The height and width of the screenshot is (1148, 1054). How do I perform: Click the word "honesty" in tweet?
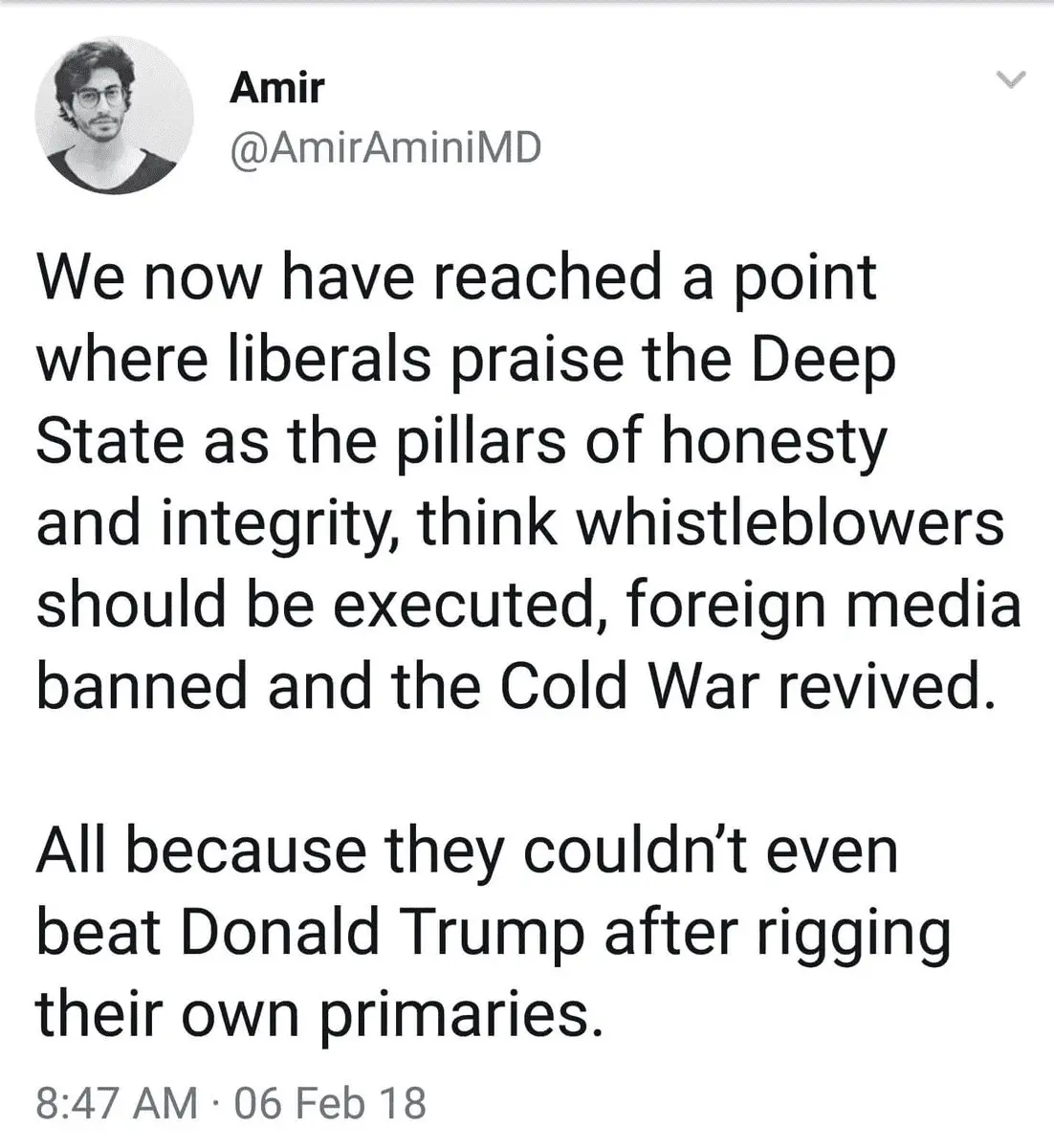[x=770, y=442]
